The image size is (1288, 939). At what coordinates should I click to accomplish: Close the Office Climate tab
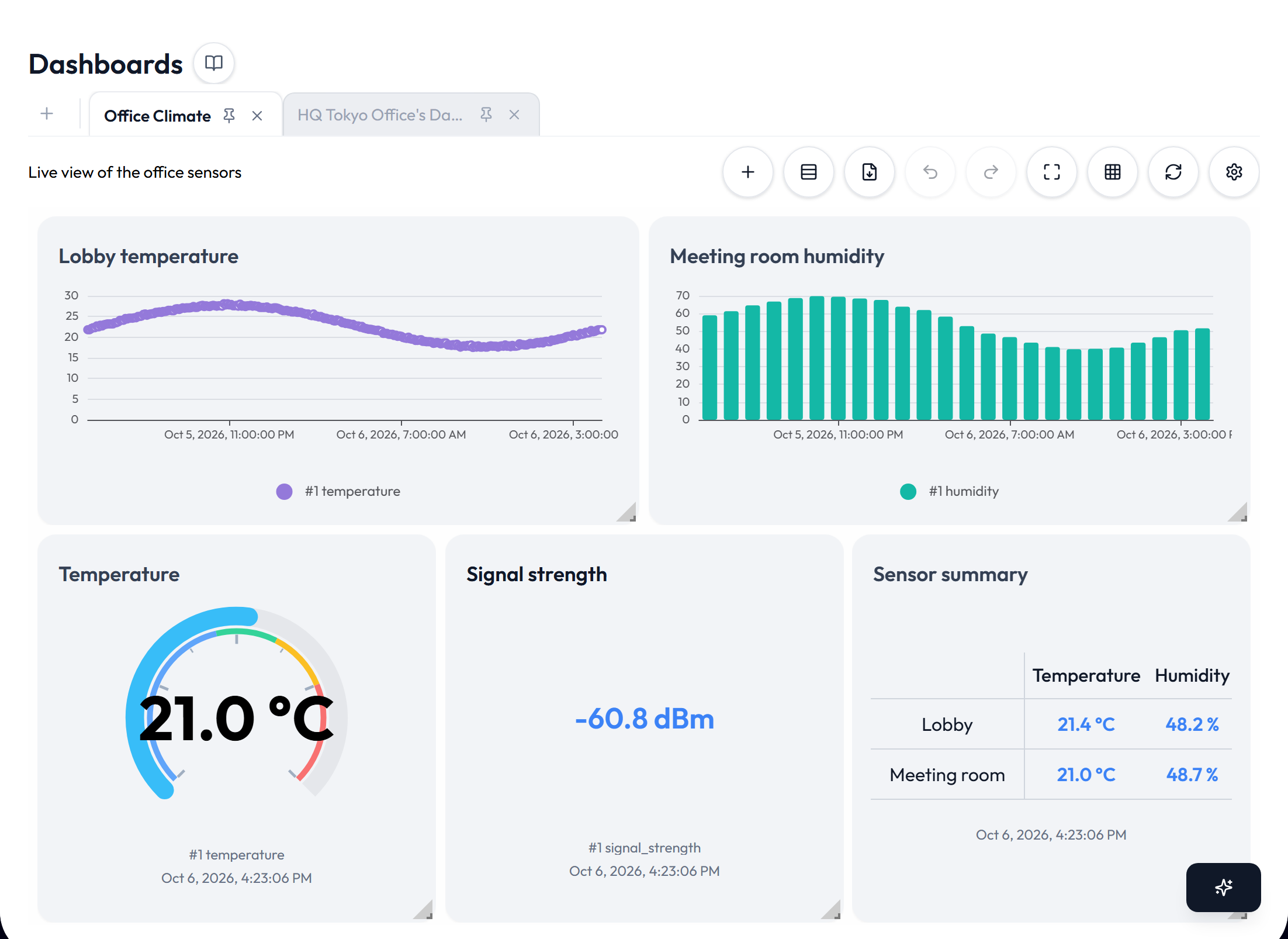click(x=257, y=116)
